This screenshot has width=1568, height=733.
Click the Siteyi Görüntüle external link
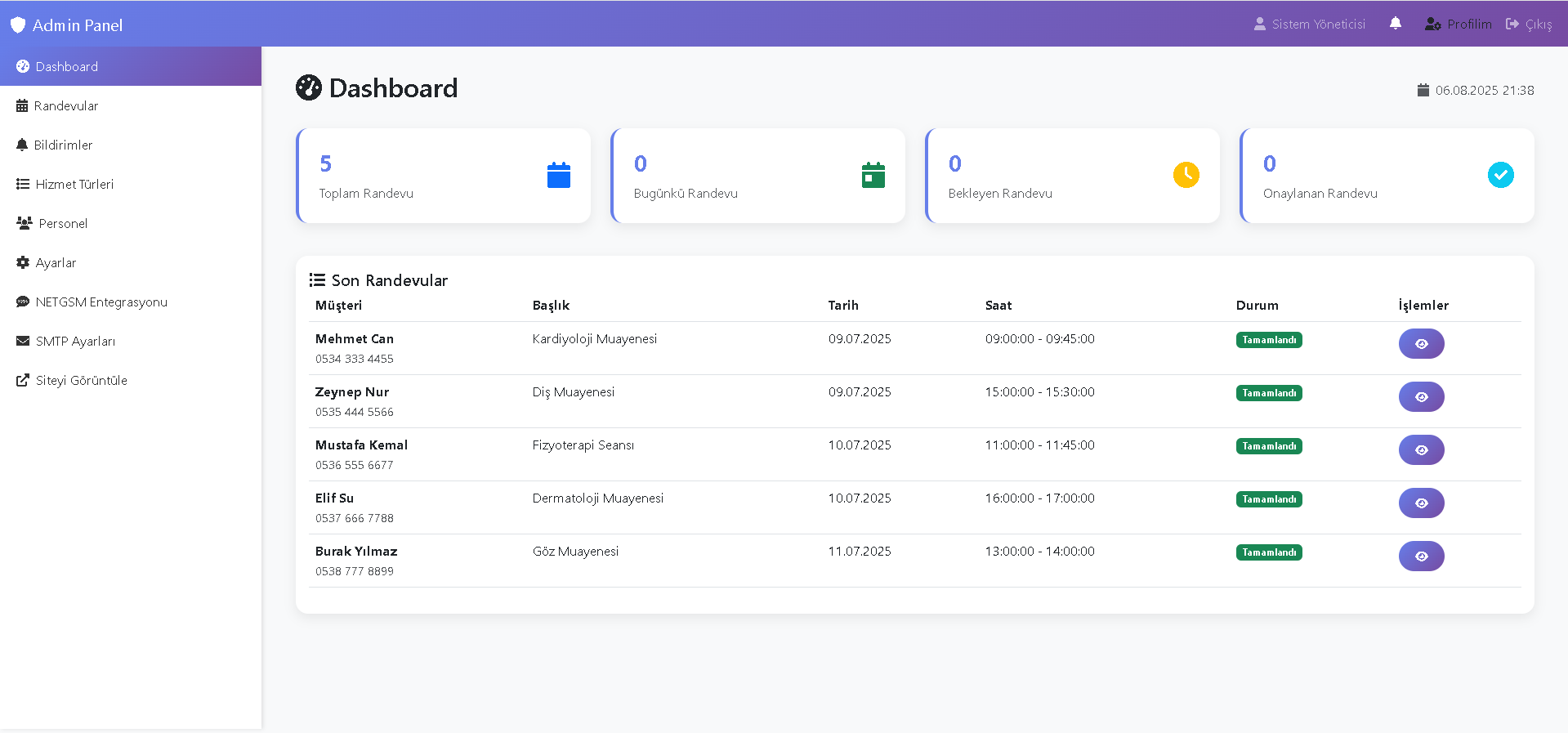coord(80,381)
